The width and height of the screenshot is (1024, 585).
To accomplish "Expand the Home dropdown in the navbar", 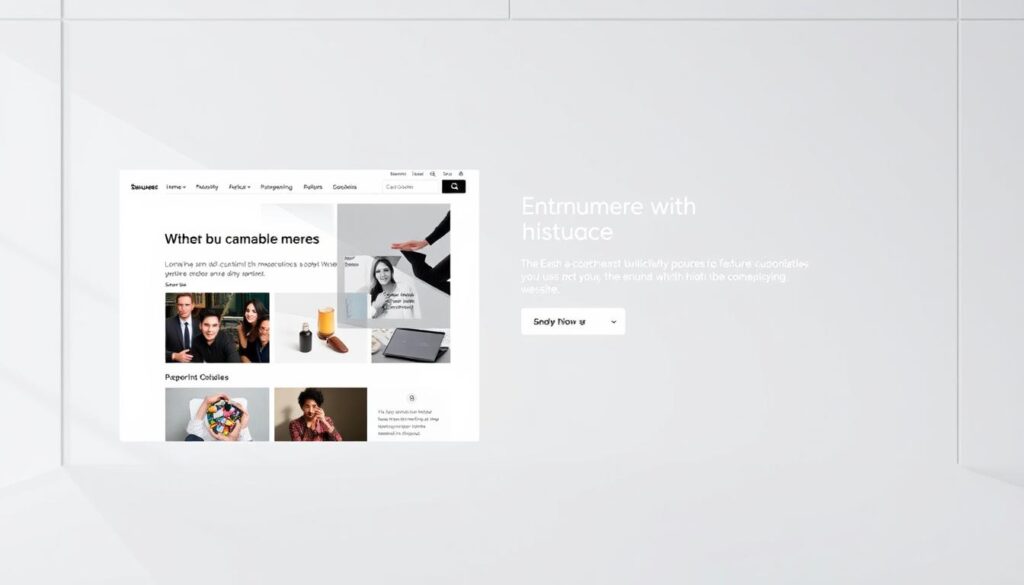I will (x=176, y=187).
